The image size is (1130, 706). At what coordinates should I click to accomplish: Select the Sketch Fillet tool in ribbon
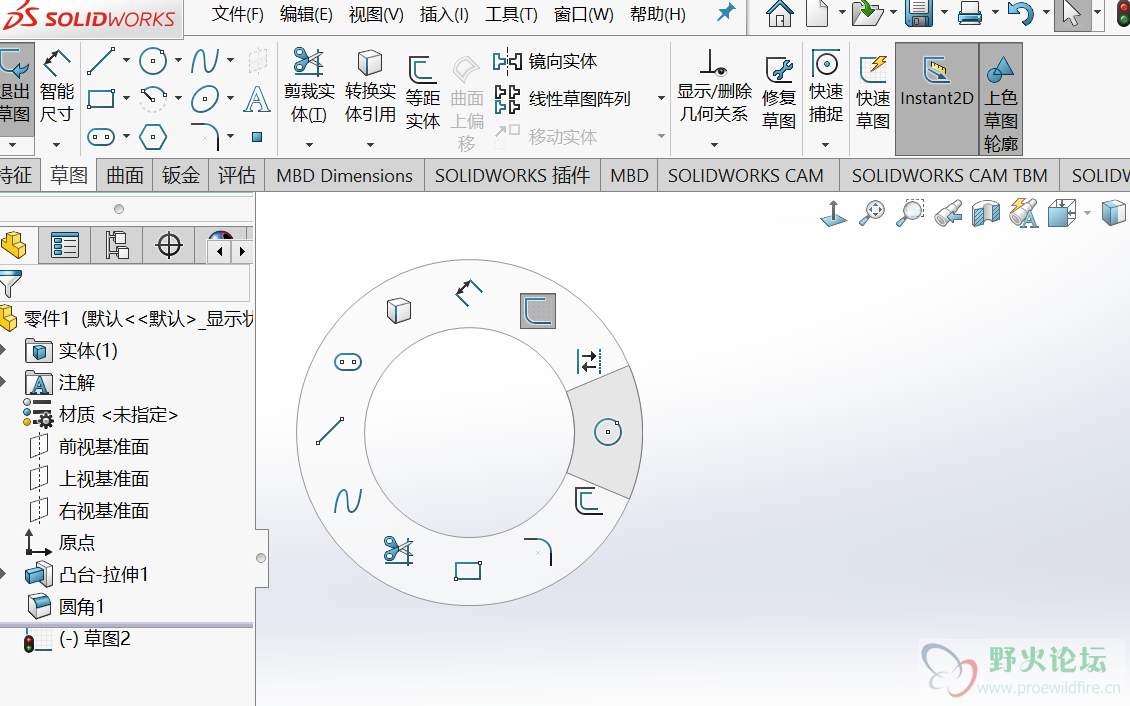coord(205,136)
